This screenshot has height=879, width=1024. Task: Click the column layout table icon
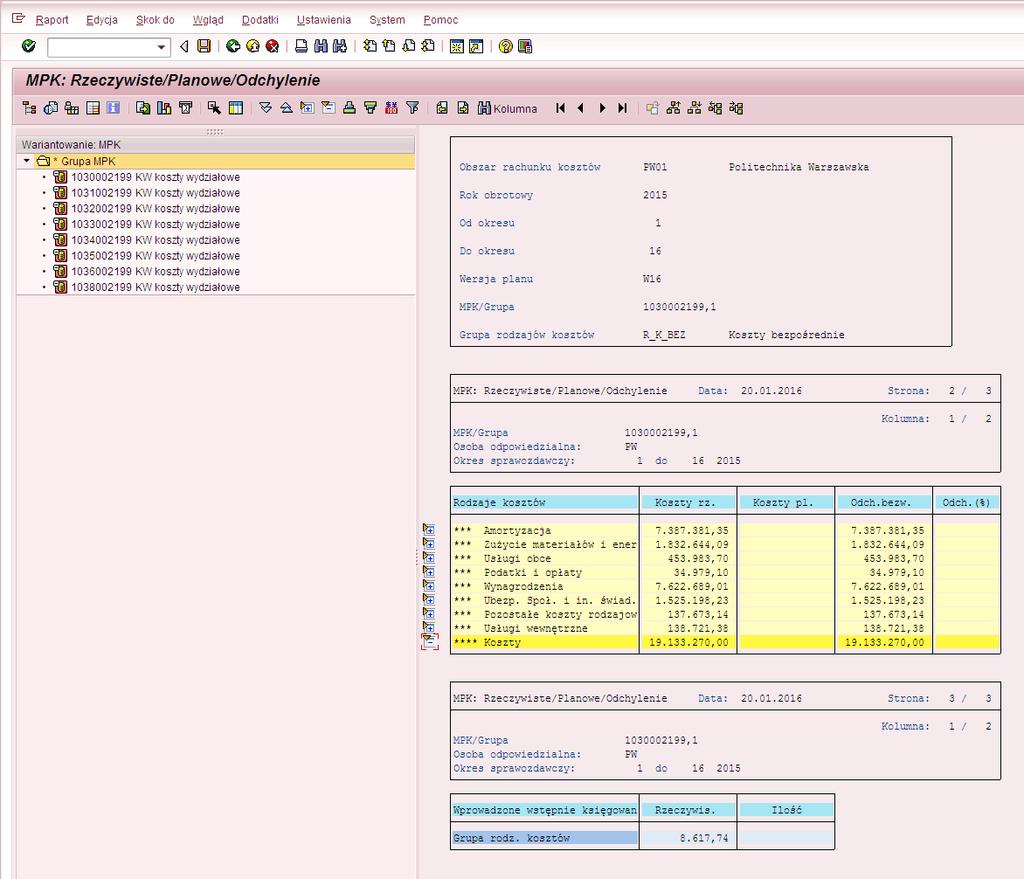pyautogui.click(x=236, y=108)
